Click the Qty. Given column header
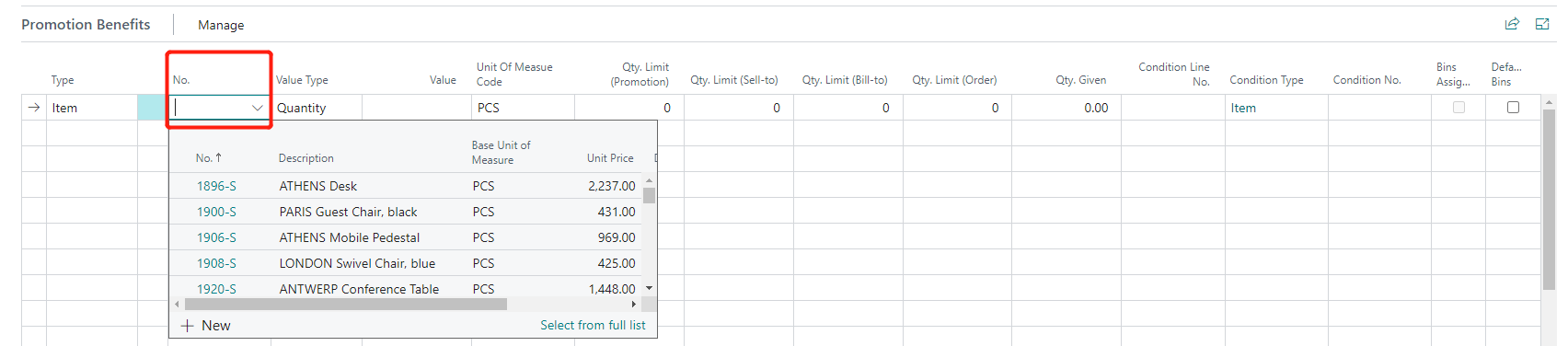This screenshot has width=1568, height=346. pyautogui.click(x=1081, y=80)
